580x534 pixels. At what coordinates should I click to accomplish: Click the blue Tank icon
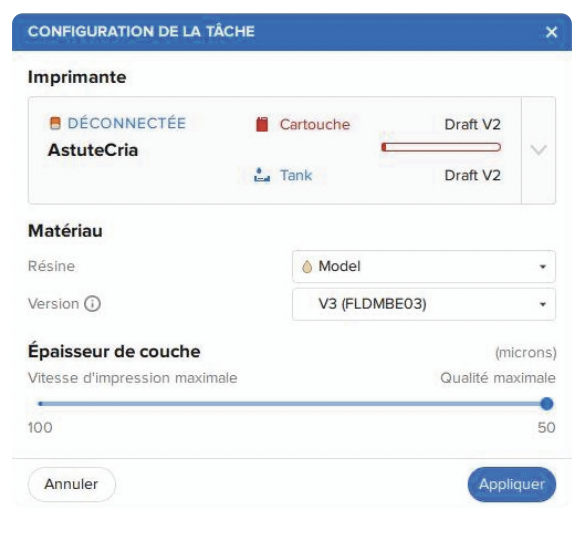[x=262, y=175]
